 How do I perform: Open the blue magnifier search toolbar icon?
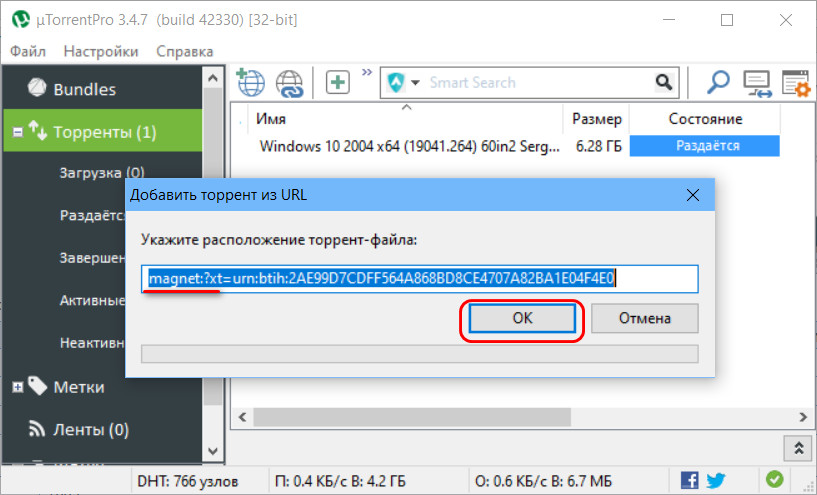coord(717,82)
